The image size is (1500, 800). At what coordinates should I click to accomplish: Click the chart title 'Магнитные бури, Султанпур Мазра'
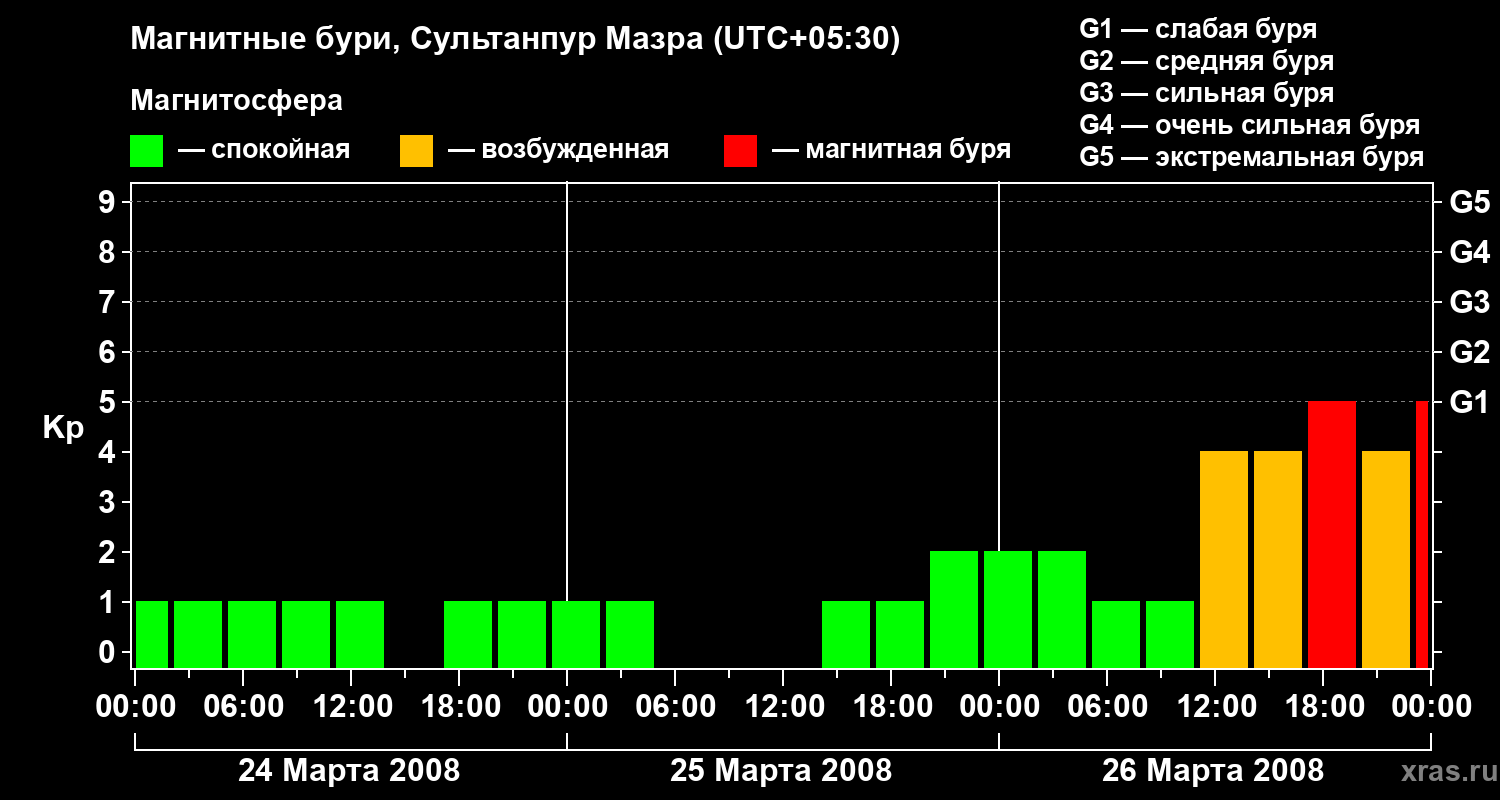coord(515,39)
